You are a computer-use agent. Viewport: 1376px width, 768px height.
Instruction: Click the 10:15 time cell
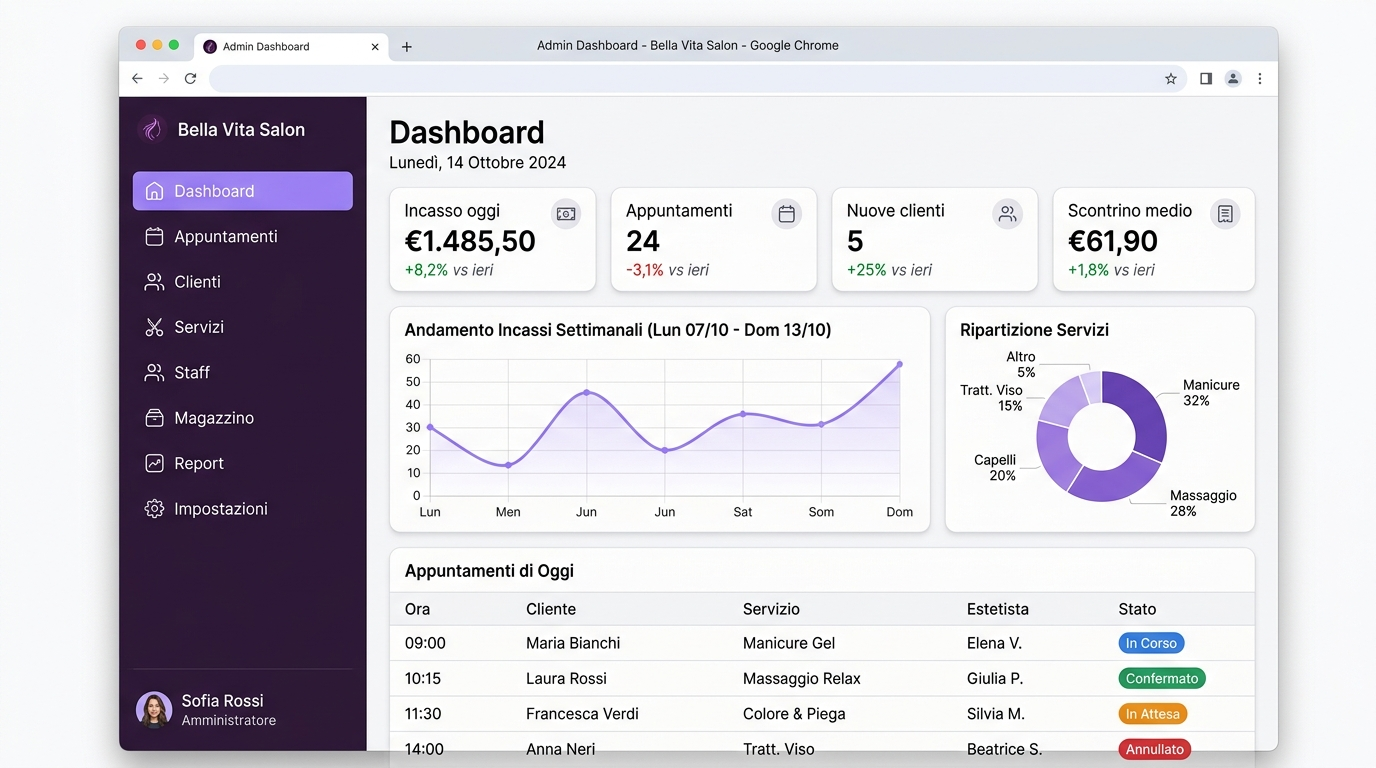[x=423, y=678]
